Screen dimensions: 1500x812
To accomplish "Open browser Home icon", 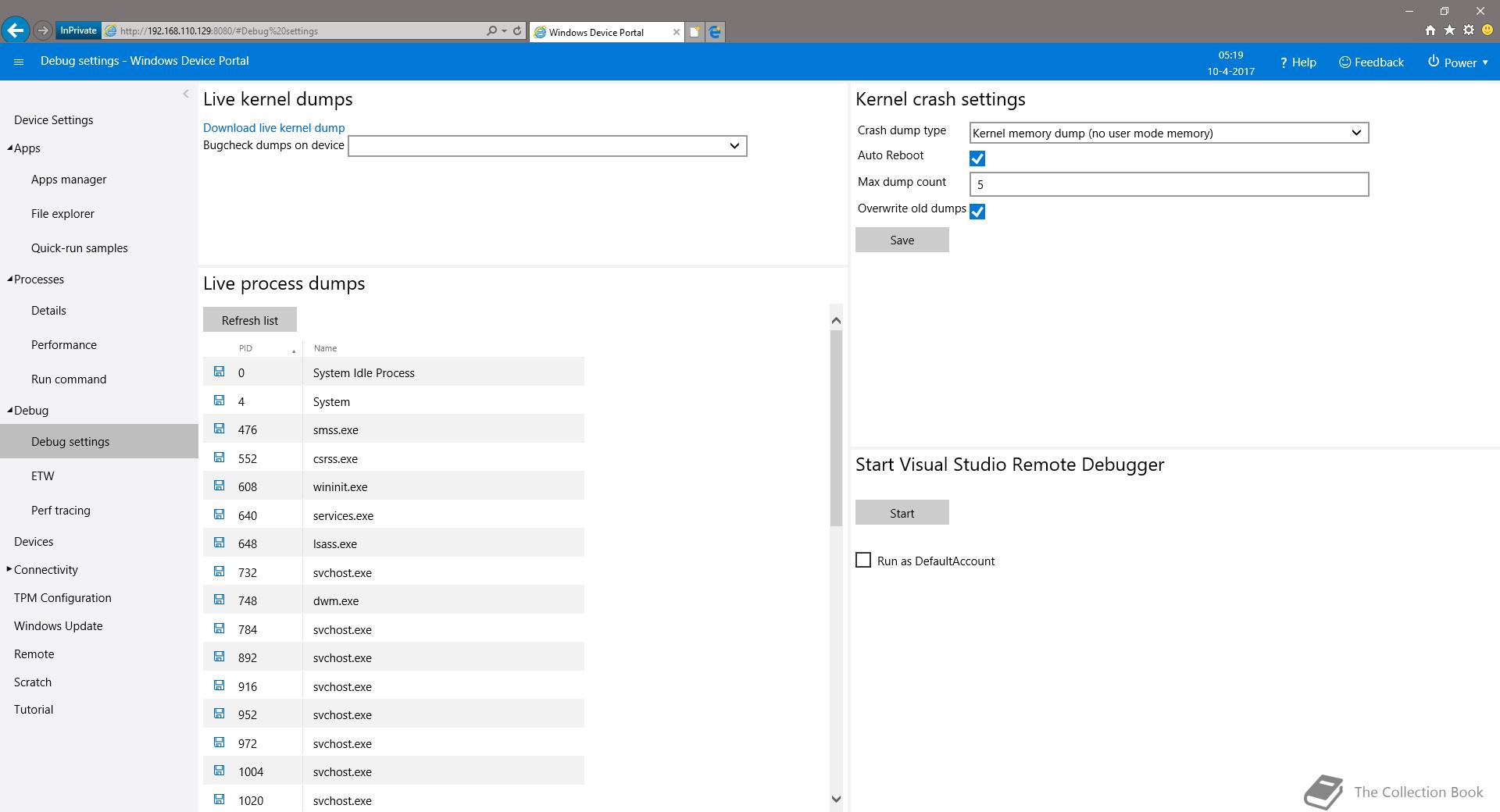I will pos(1430,30).
